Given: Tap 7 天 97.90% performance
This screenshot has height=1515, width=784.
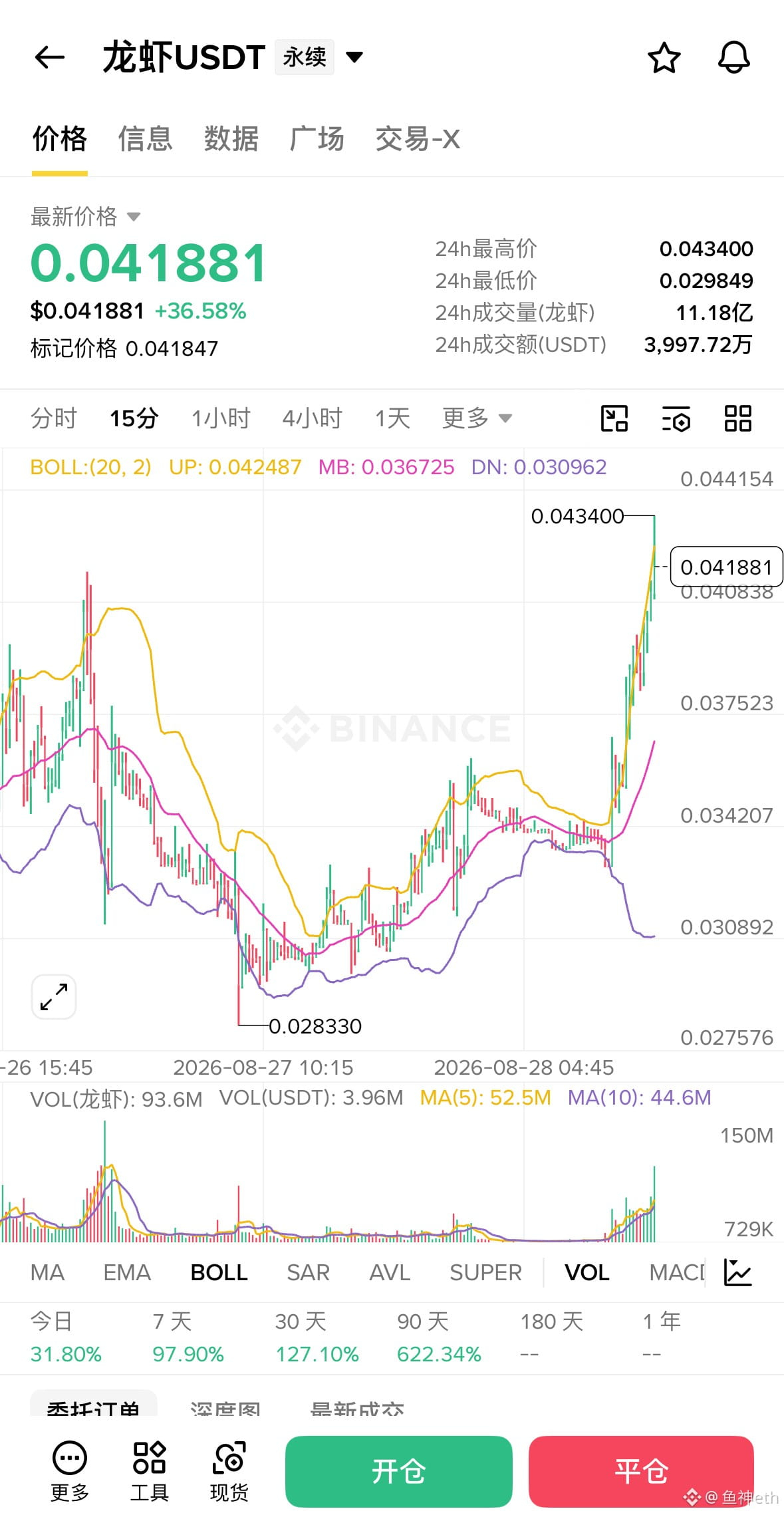Looking at the screenshot, I should click(x=188, y=1337).
